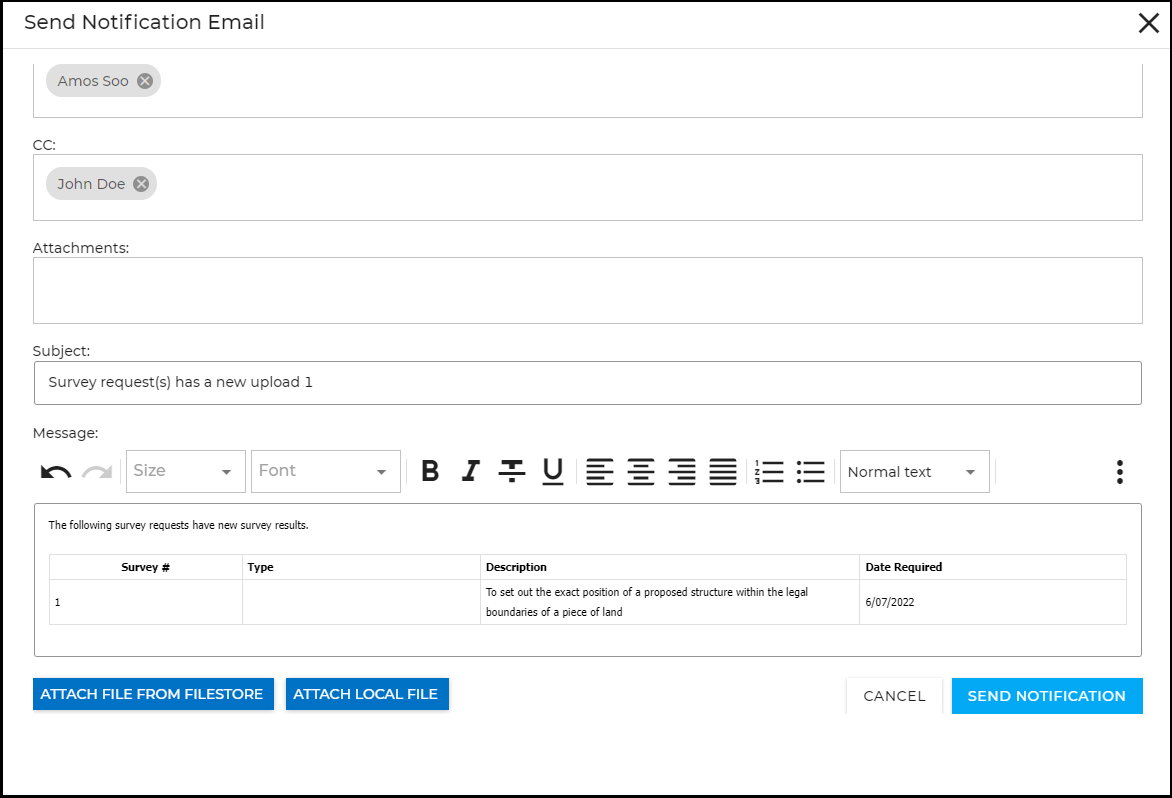1172x798 pixels.
Task: Apply strikethrough formatting
Action: coord(512,471)
